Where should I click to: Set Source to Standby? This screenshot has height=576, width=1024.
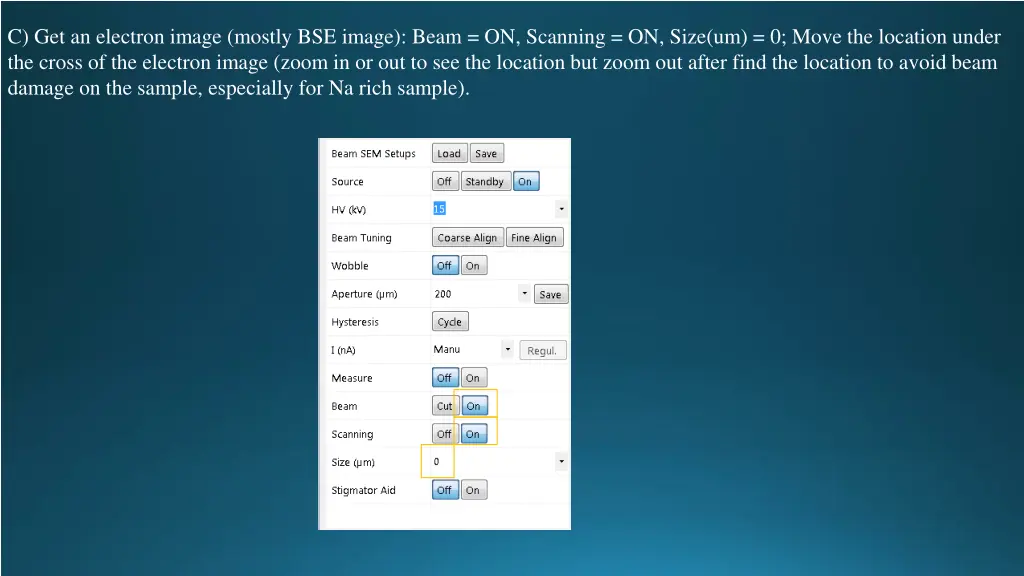coord(485,182)
